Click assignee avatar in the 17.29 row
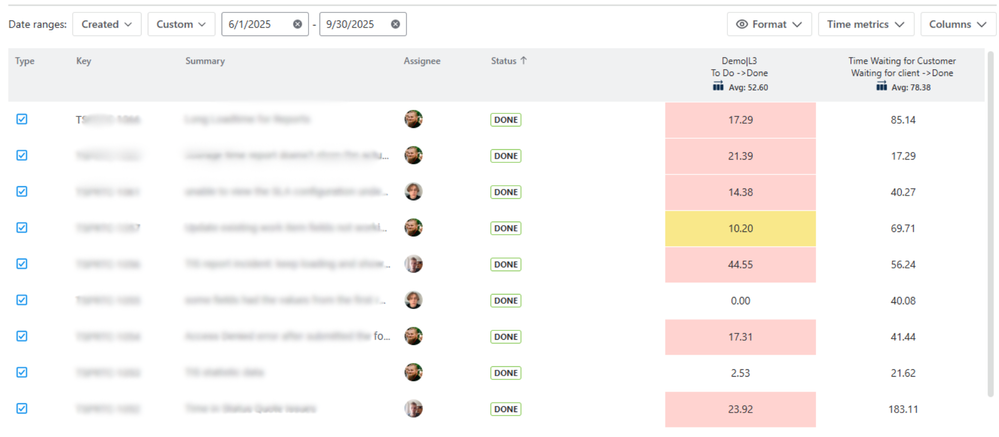Screen dimensions: 999x437 click(413, 119)
